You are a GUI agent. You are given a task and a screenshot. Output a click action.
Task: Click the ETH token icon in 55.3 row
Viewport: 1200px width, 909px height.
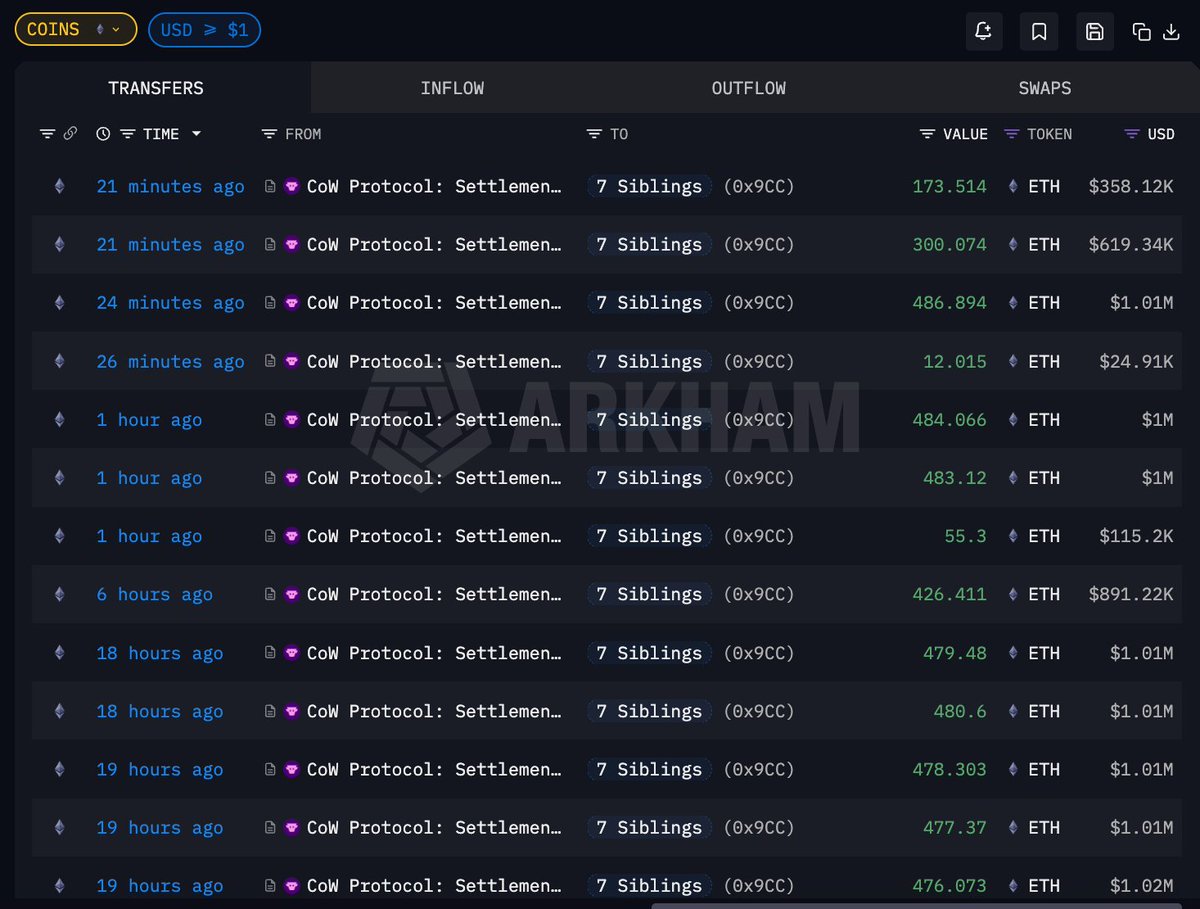point(1013,536)
